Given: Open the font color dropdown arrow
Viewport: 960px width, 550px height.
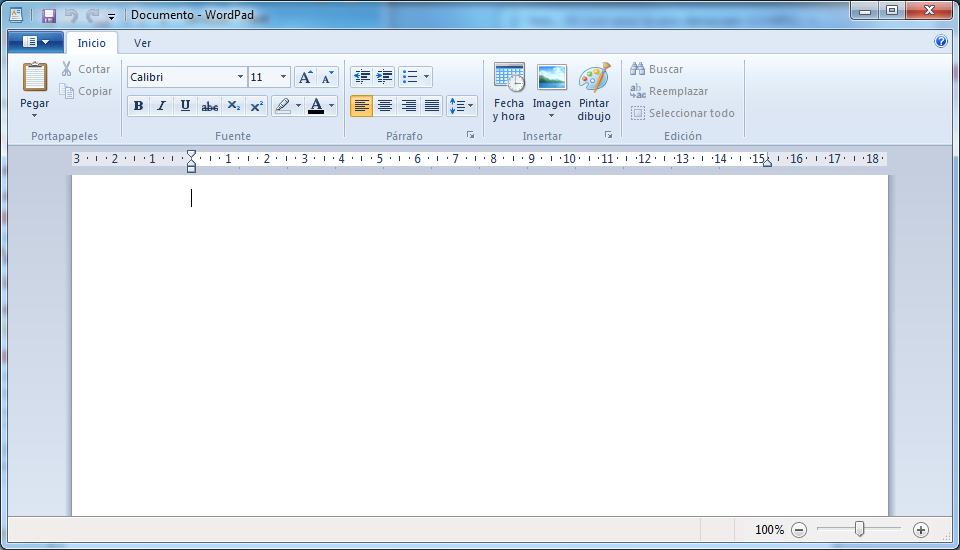Looking at the screenshot, I should (x=331, y=106).
